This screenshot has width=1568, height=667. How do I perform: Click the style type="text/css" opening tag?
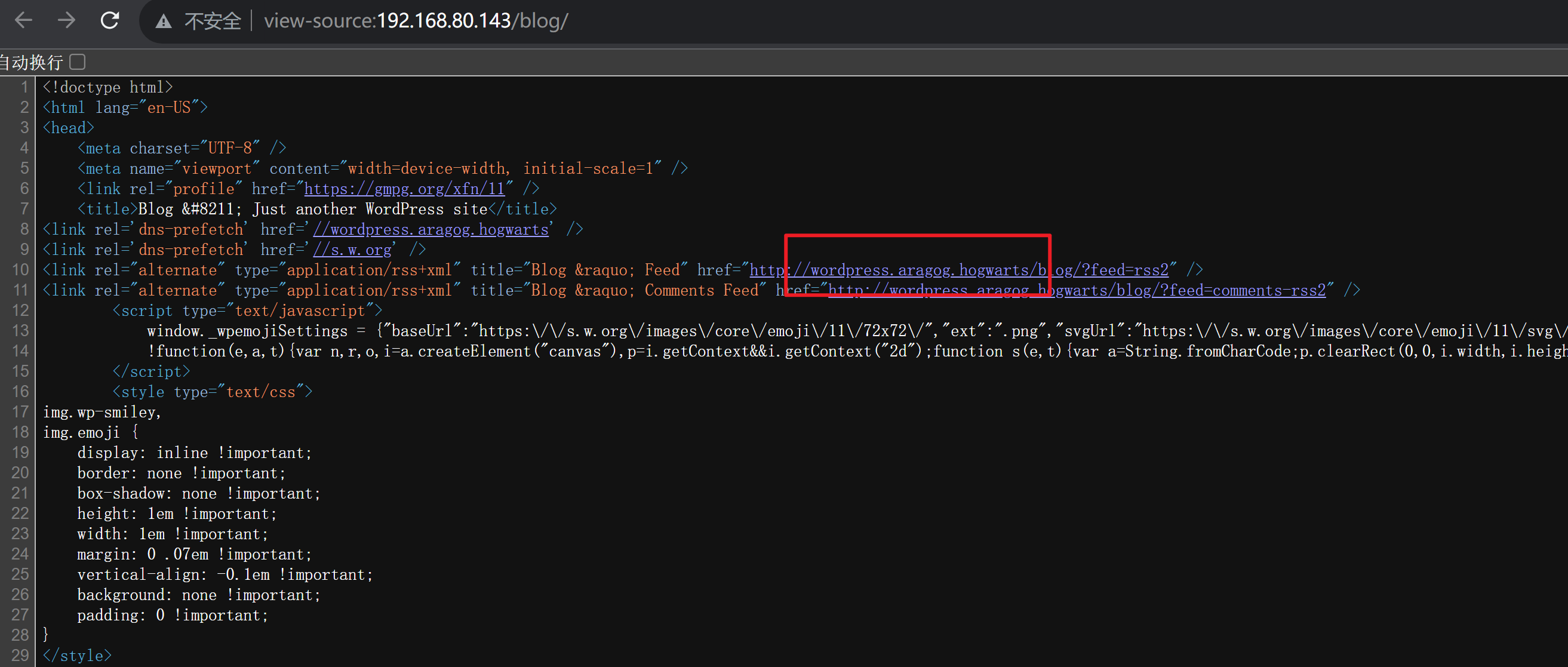212,391
